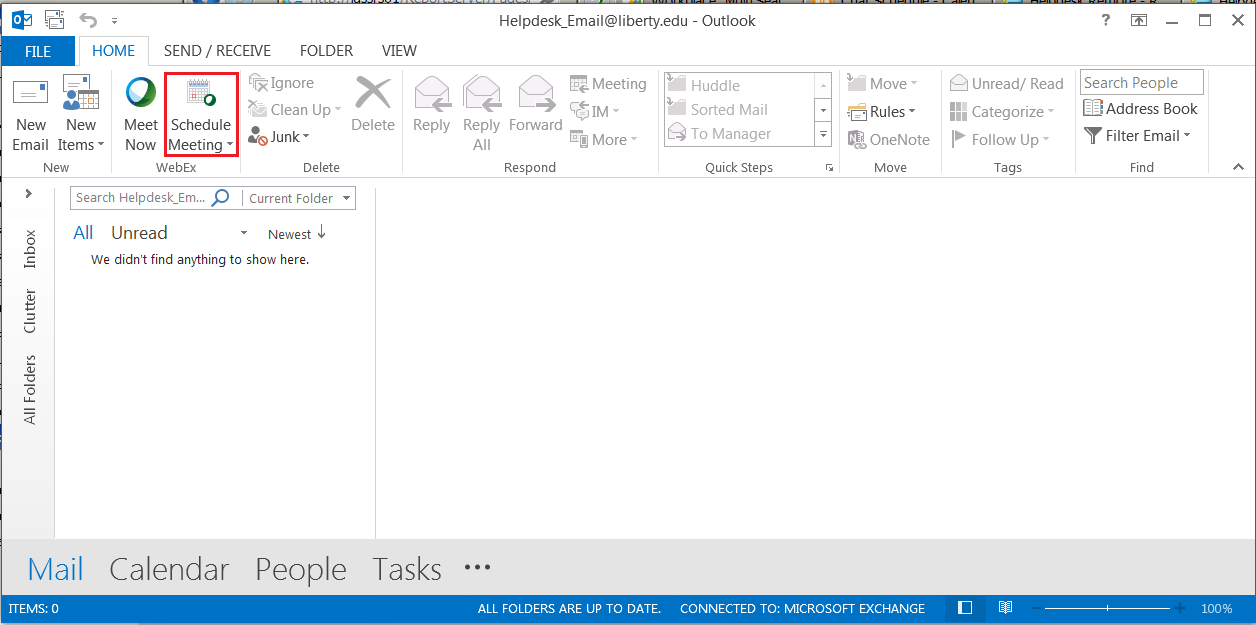Open the Clean Up dropdown
1256x625 pixels.
pyautogui.click(x=294, y=110)
